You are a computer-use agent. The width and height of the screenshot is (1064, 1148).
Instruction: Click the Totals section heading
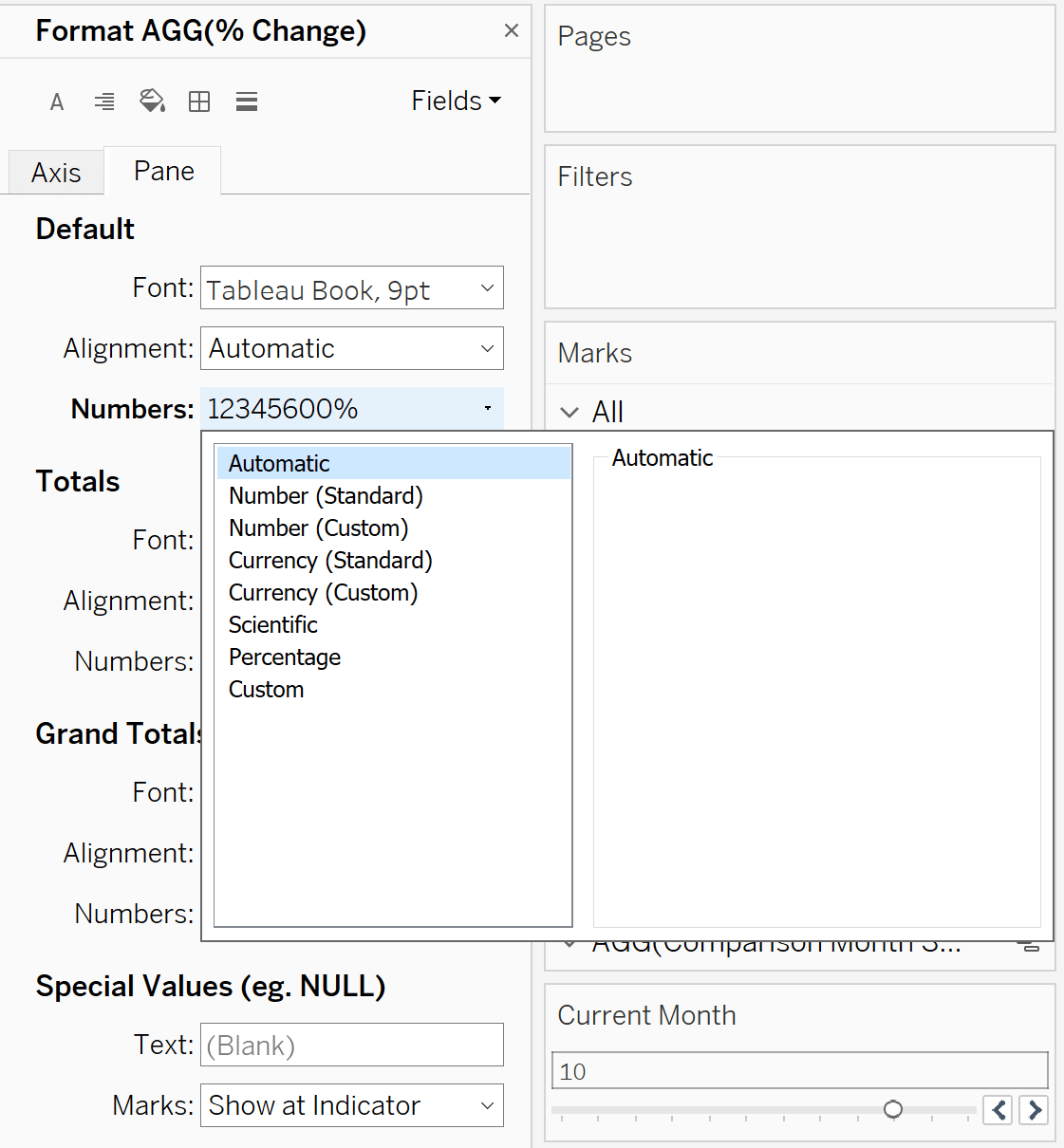[x=78, y=481]
